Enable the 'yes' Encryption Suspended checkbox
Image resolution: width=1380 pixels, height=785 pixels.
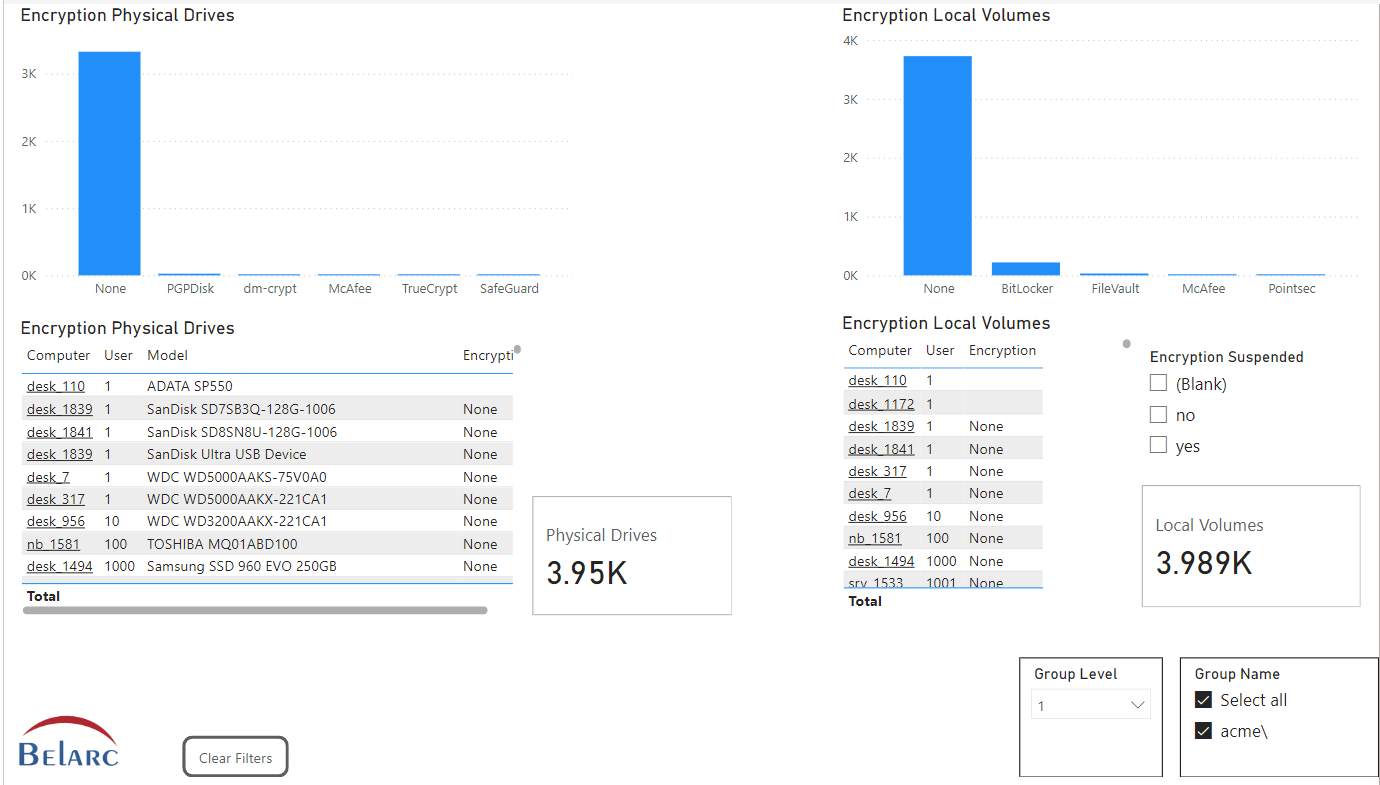[x=1159, y=446]
